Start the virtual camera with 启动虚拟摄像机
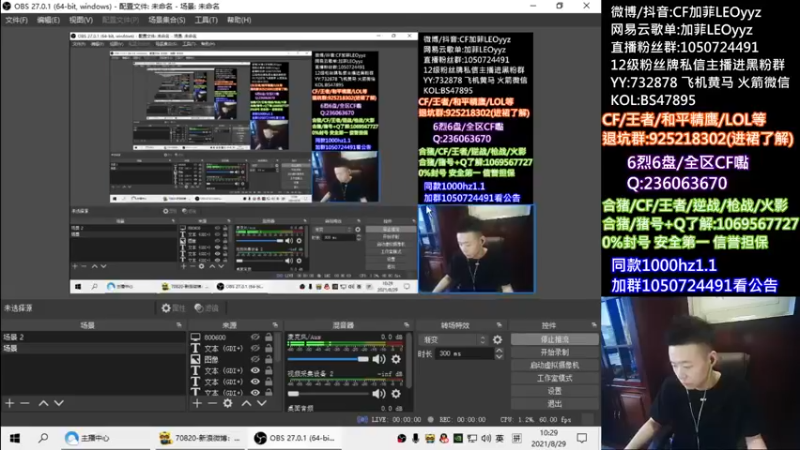 555,365
